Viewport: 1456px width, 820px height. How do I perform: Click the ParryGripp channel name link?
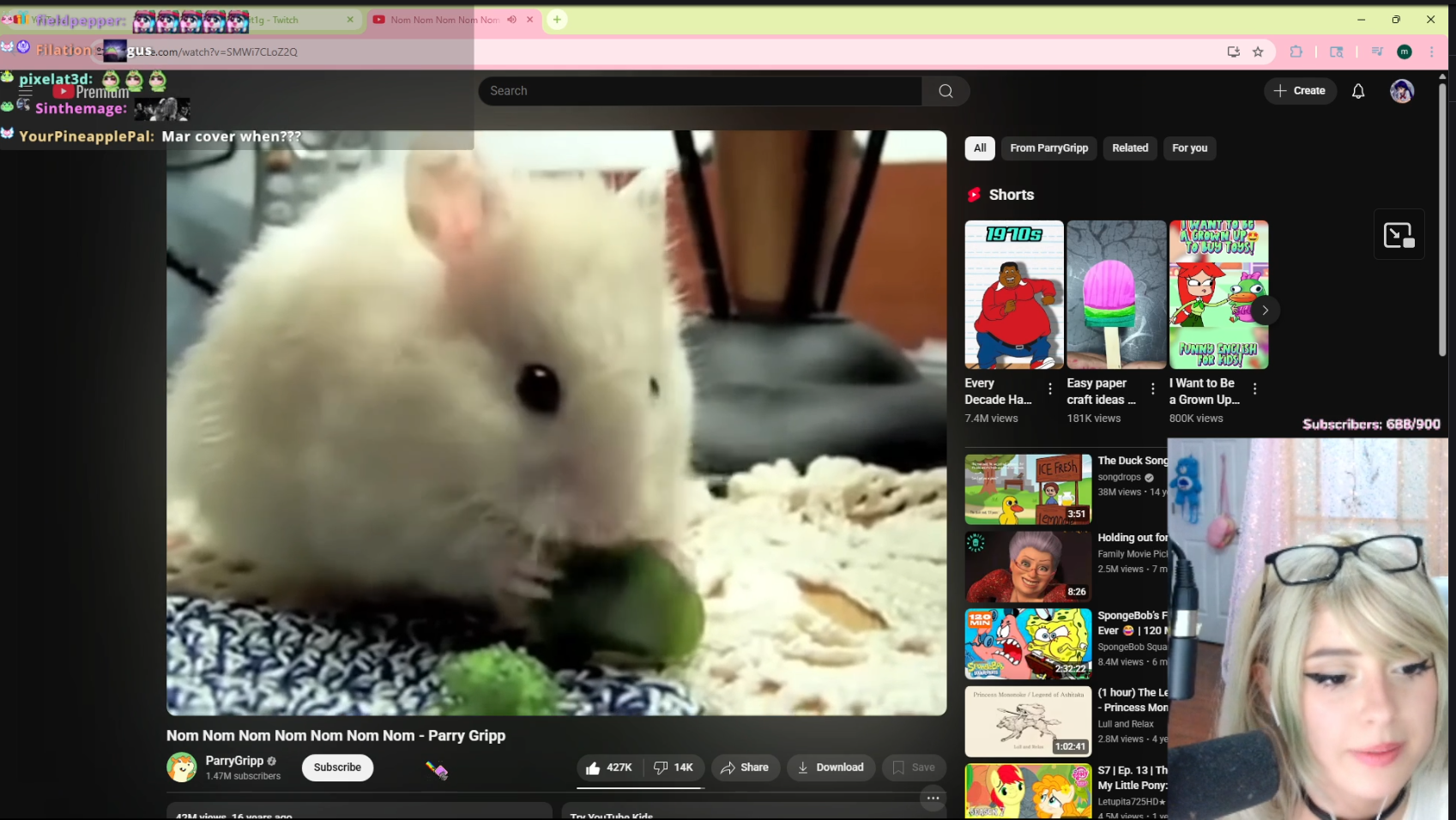[x=234, y=761]
